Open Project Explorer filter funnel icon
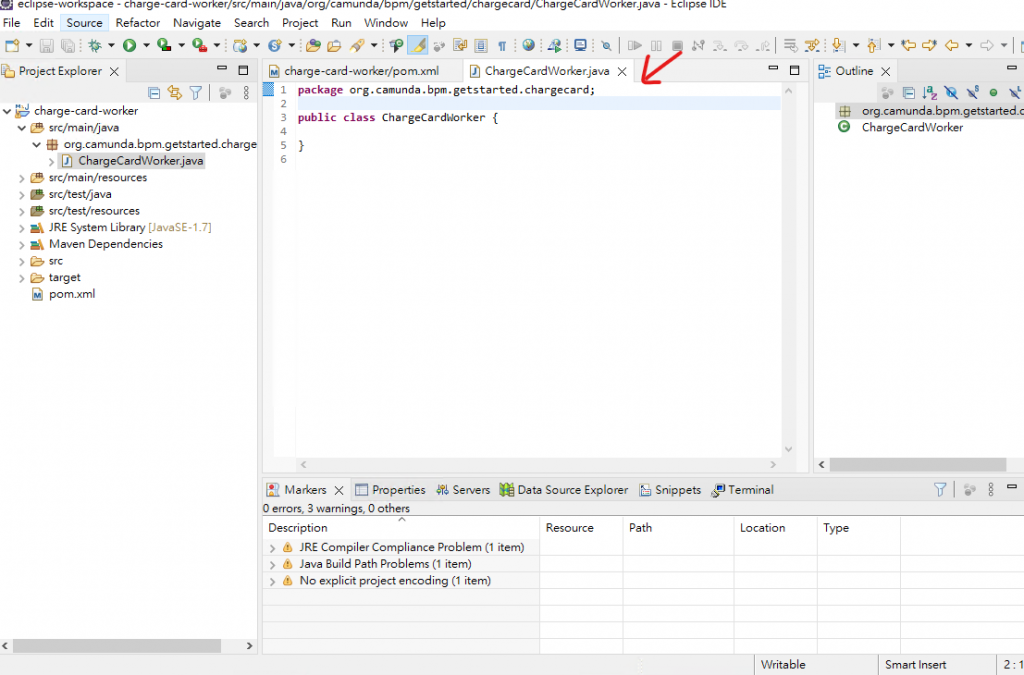 [195, 93]
